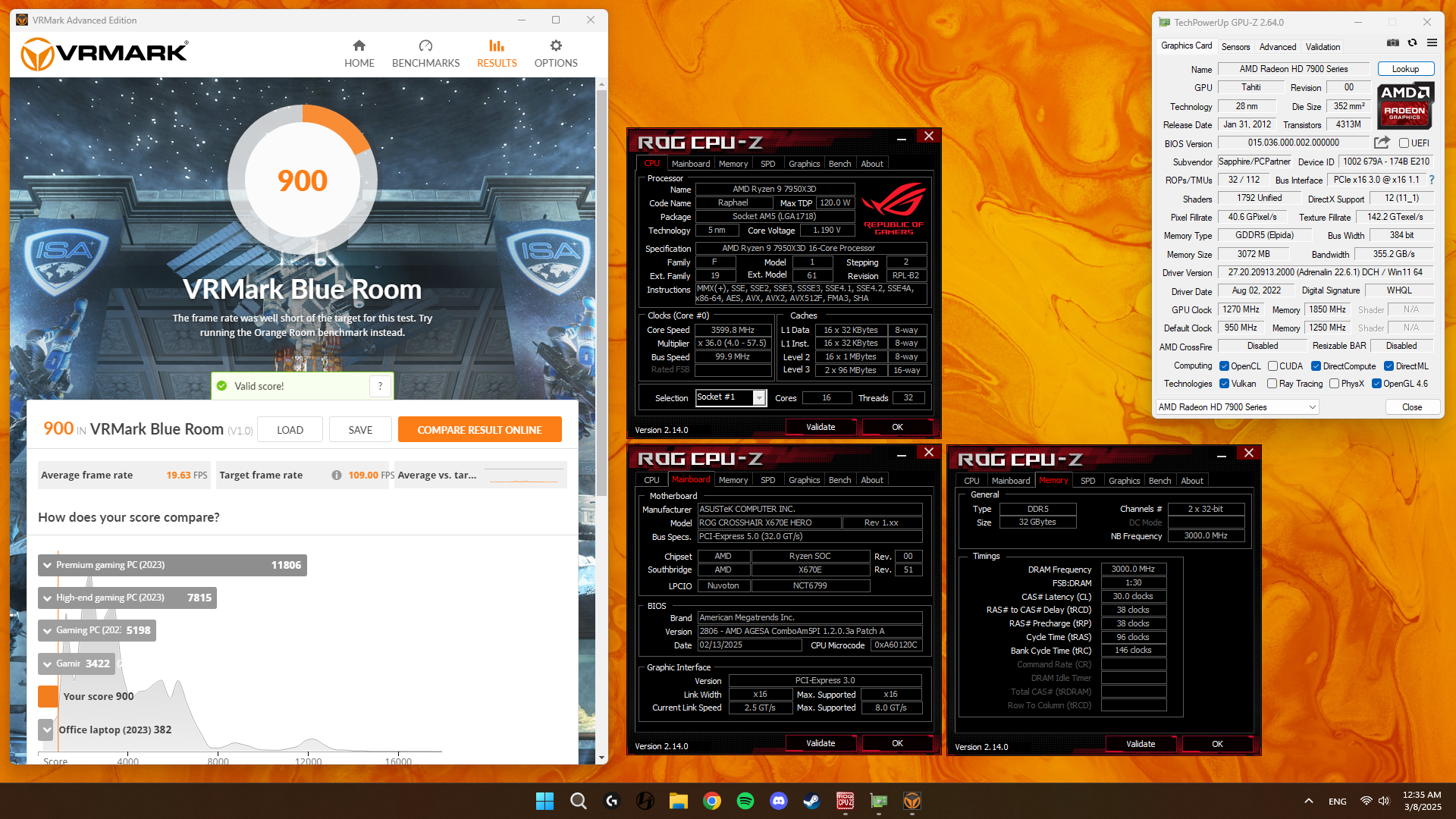Open SPD tab in the top CPU-Z window
Image resolution: width=1456 pixels, height=819 pixels.
[x=767, y=164]
